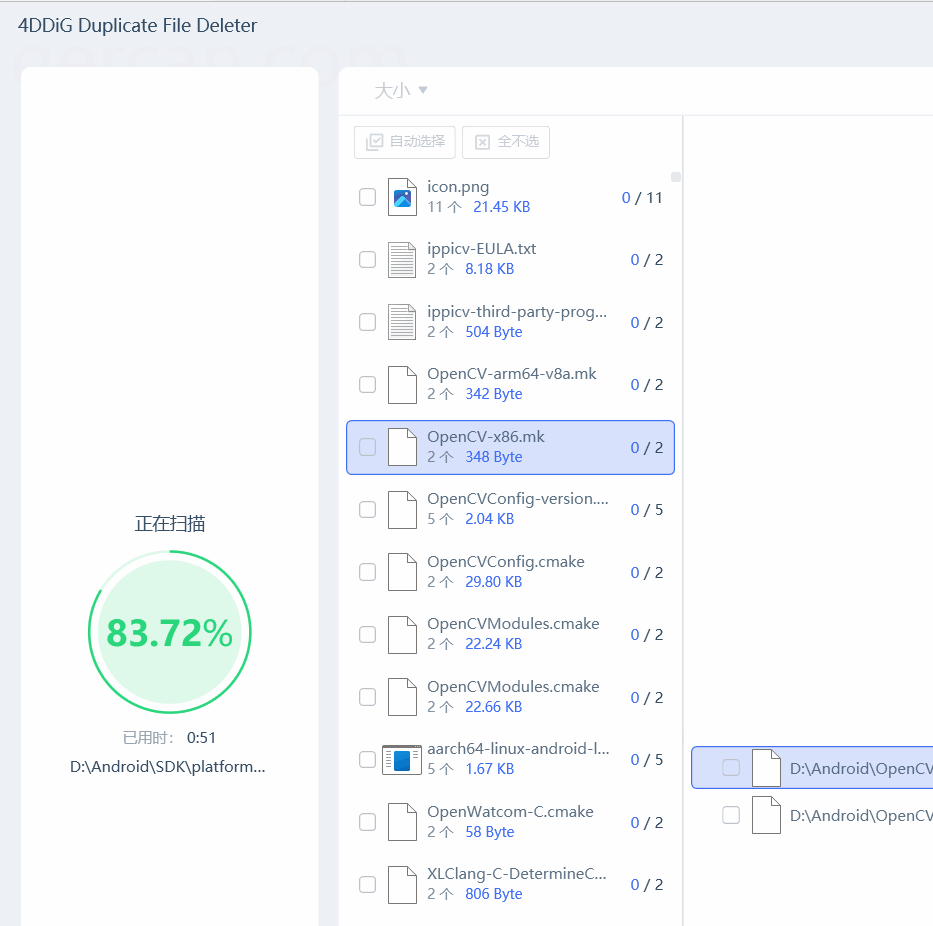Tick the OpenCVConfig.cmake checkbox
The height and width of the screenshot is (926, 933).
368,572
